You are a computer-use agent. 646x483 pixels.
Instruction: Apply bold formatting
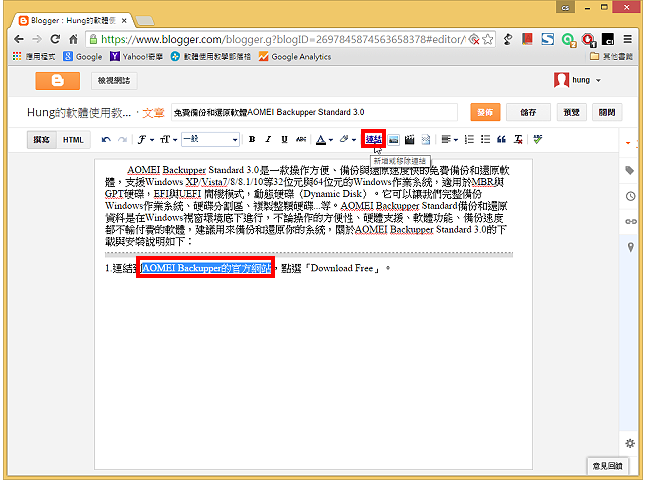pos(252,139)
